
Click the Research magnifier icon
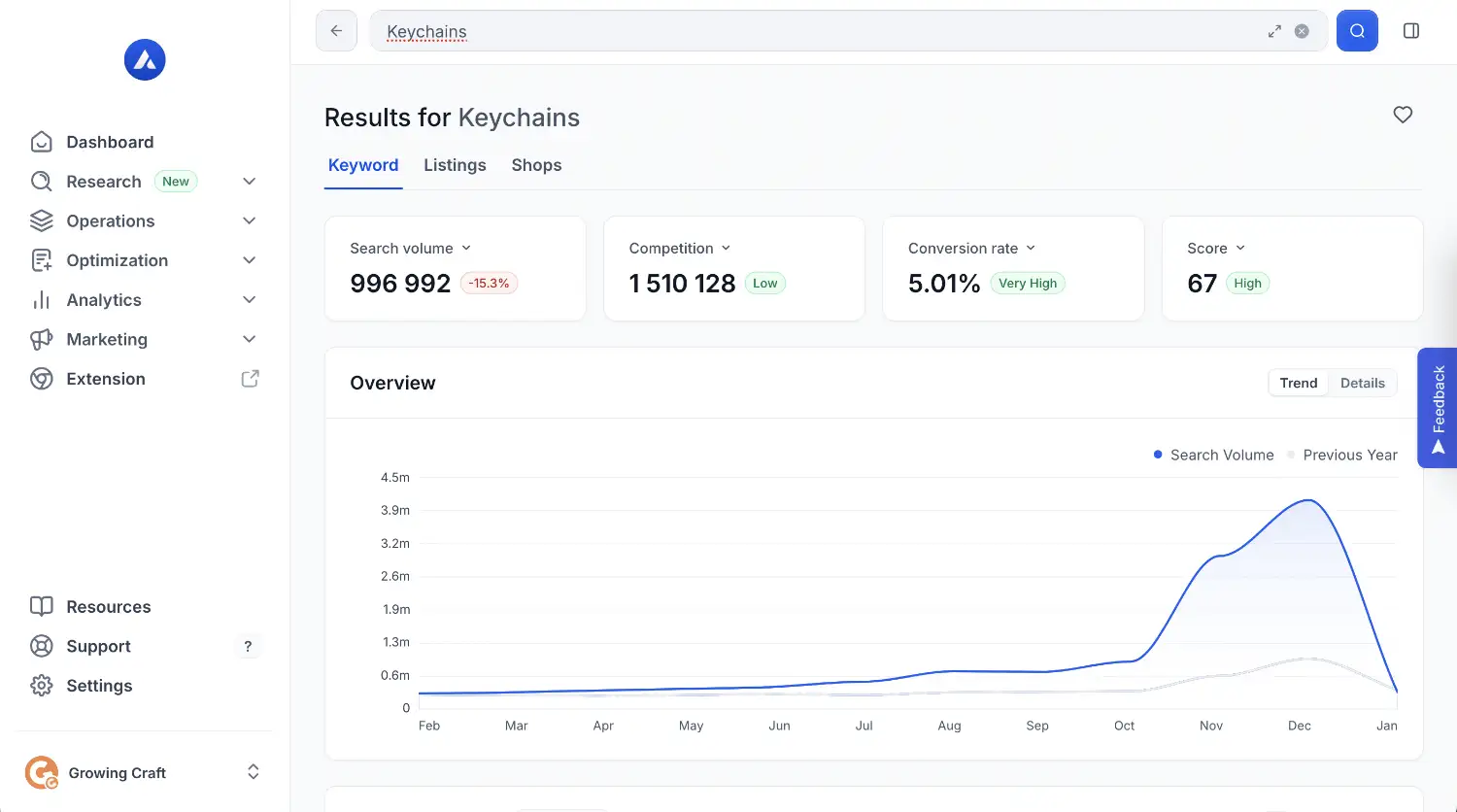click(x=41, y=182)
